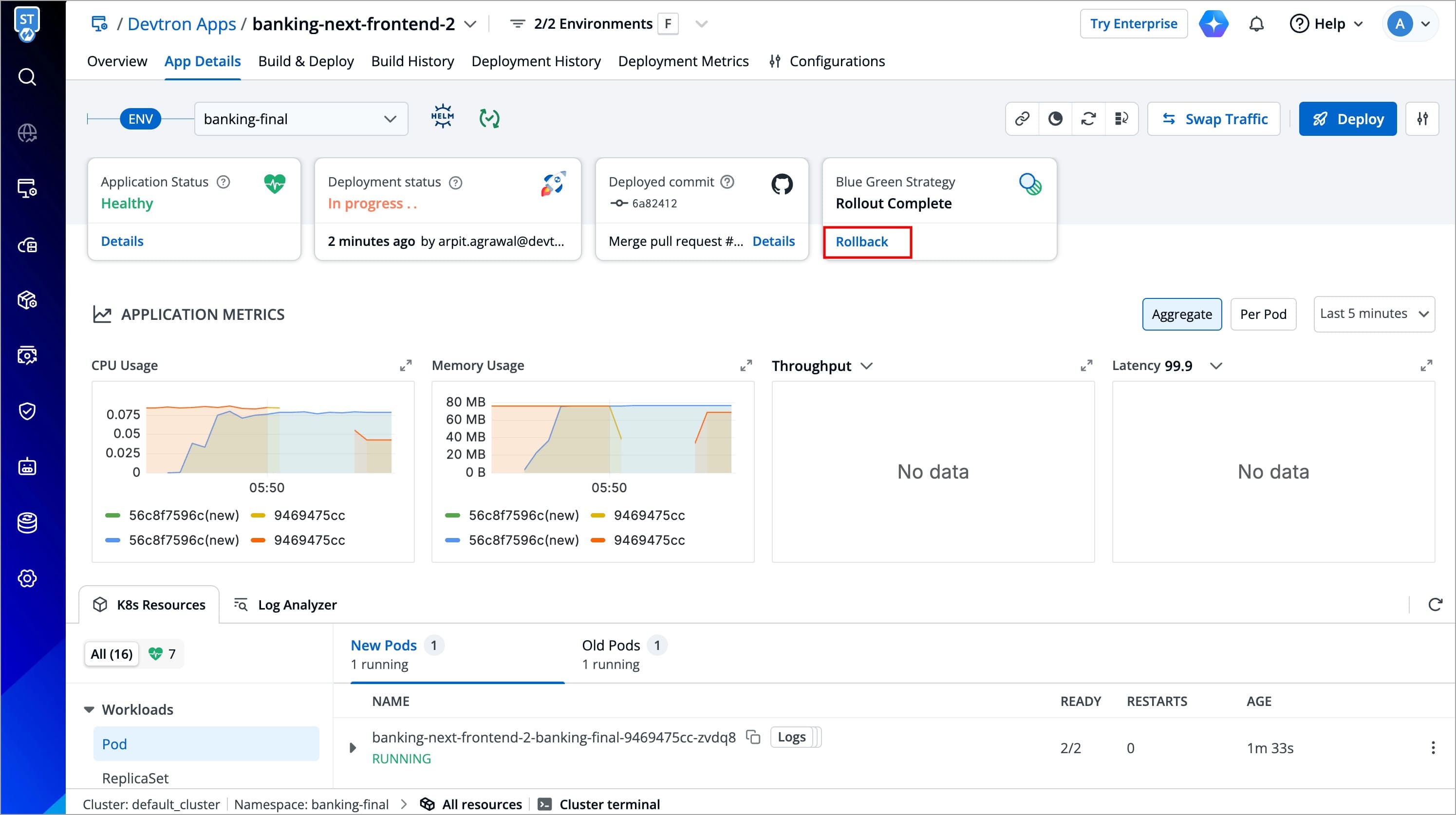Click the Rollback link
The width and height of the screenshot is (1456, 815).
coord(861,242)
